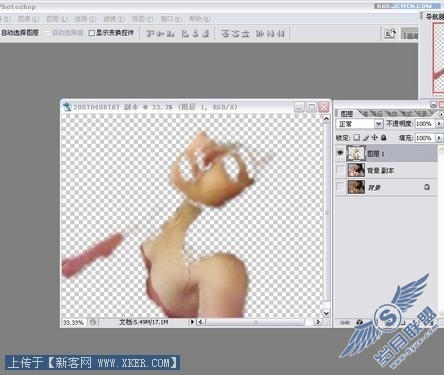Click the padlock icon on 背景 layer
Screen dimensions: 444x375
[x=427, y=187]
